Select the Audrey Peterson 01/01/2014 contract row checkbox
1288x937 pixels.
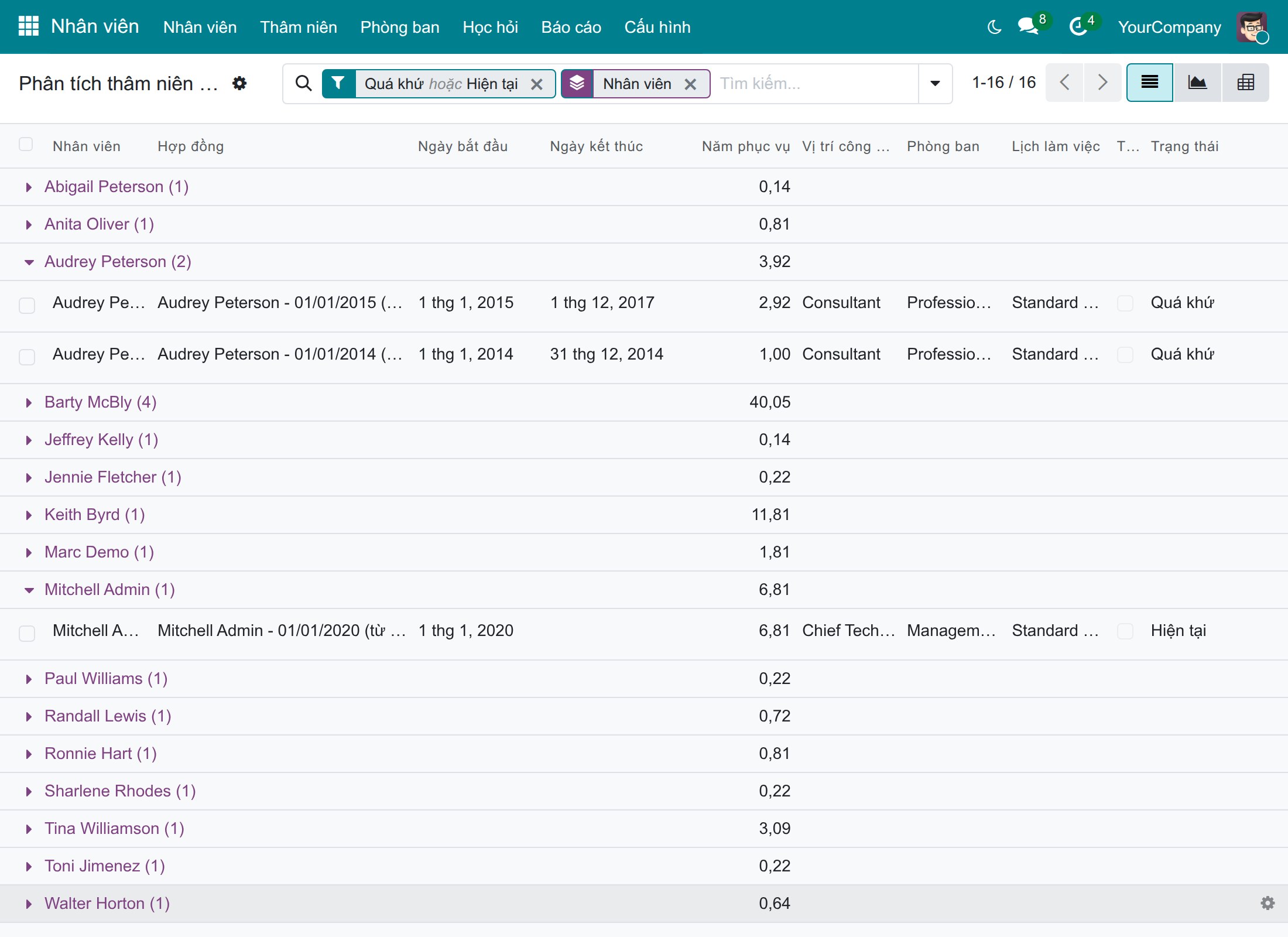click(27, 357)
